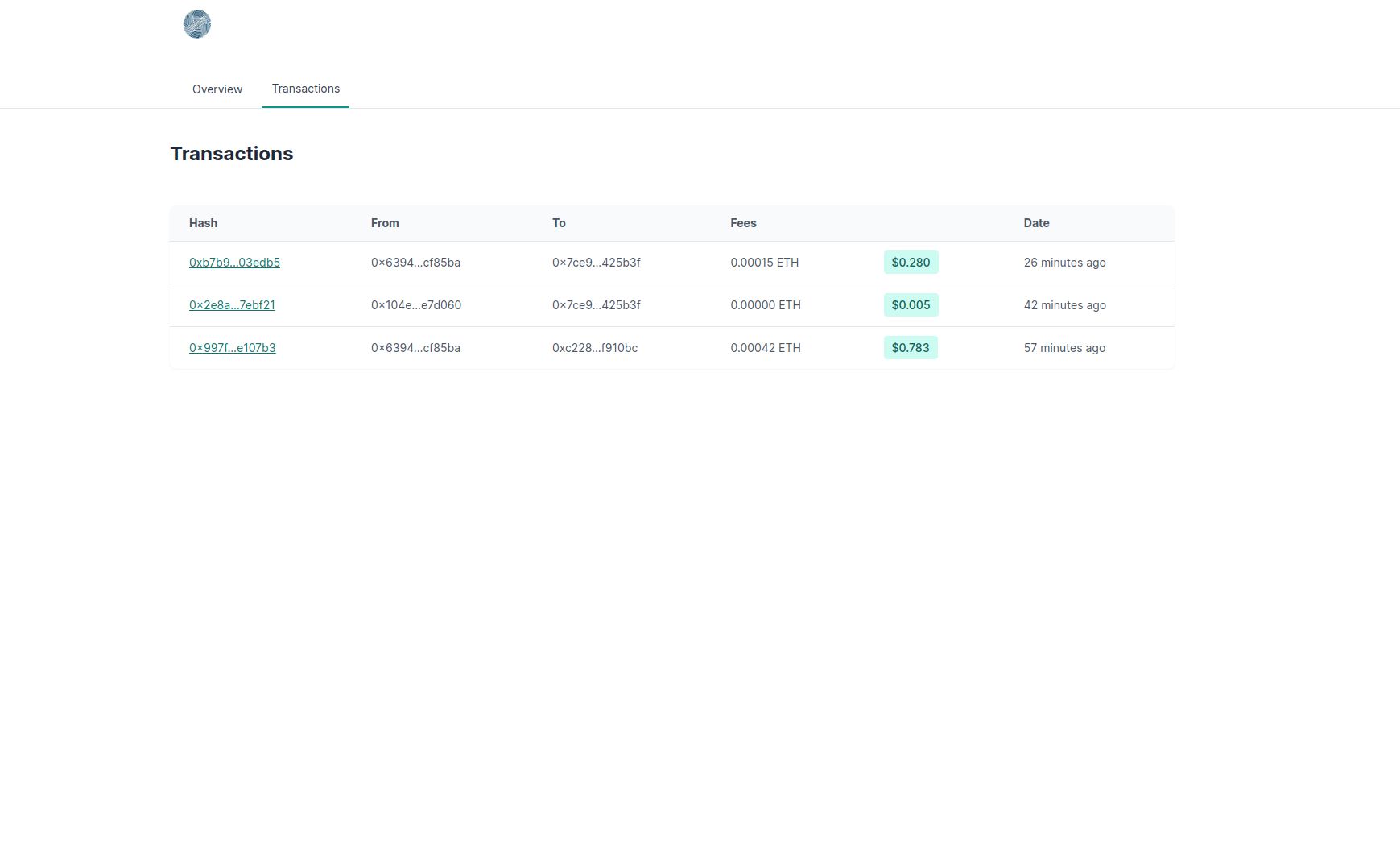Click the $0.005 fee badge

tap(911, 305)
